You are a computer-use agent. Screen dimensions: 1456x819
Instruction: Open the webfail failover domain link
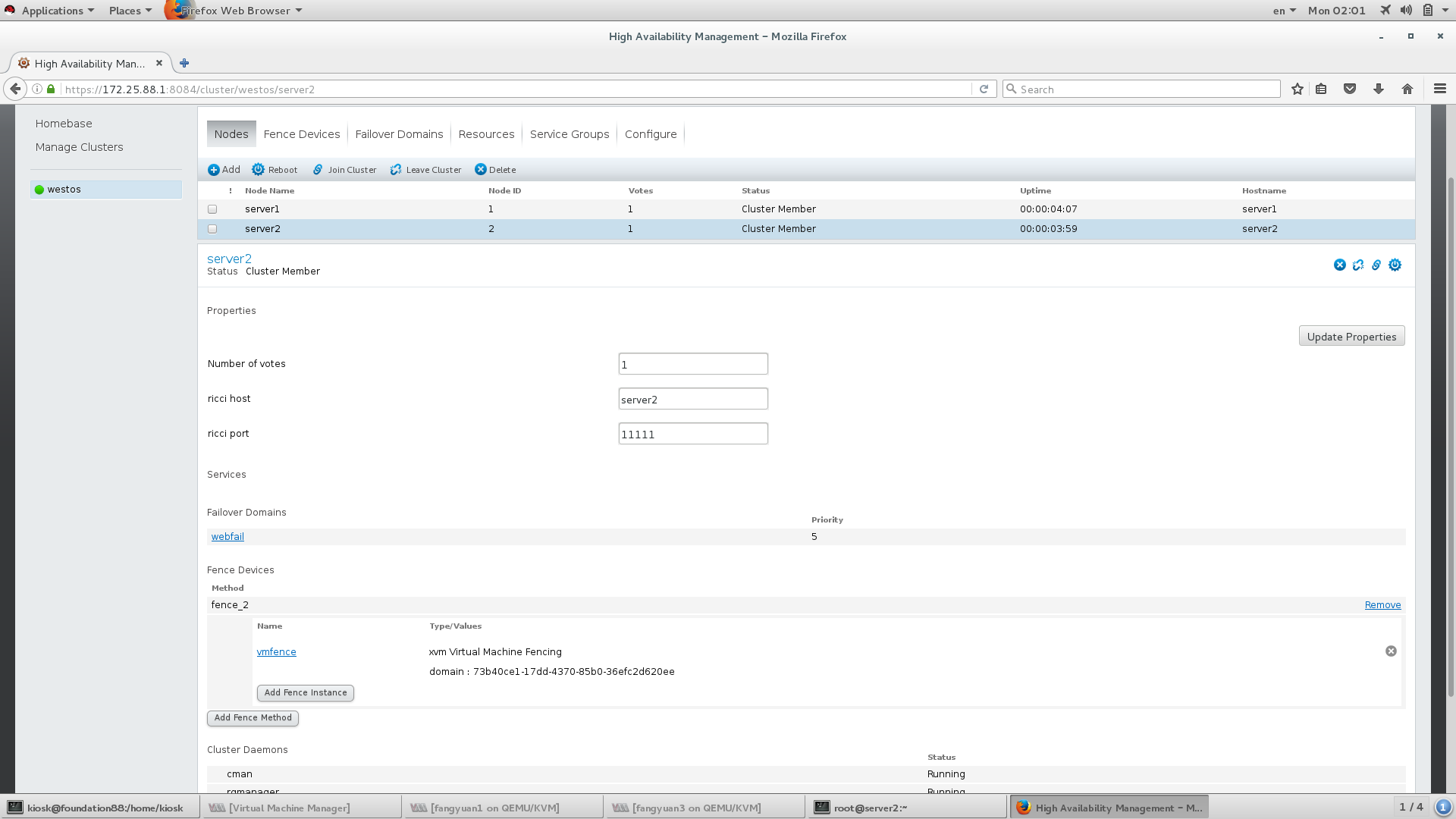point(227,537)
